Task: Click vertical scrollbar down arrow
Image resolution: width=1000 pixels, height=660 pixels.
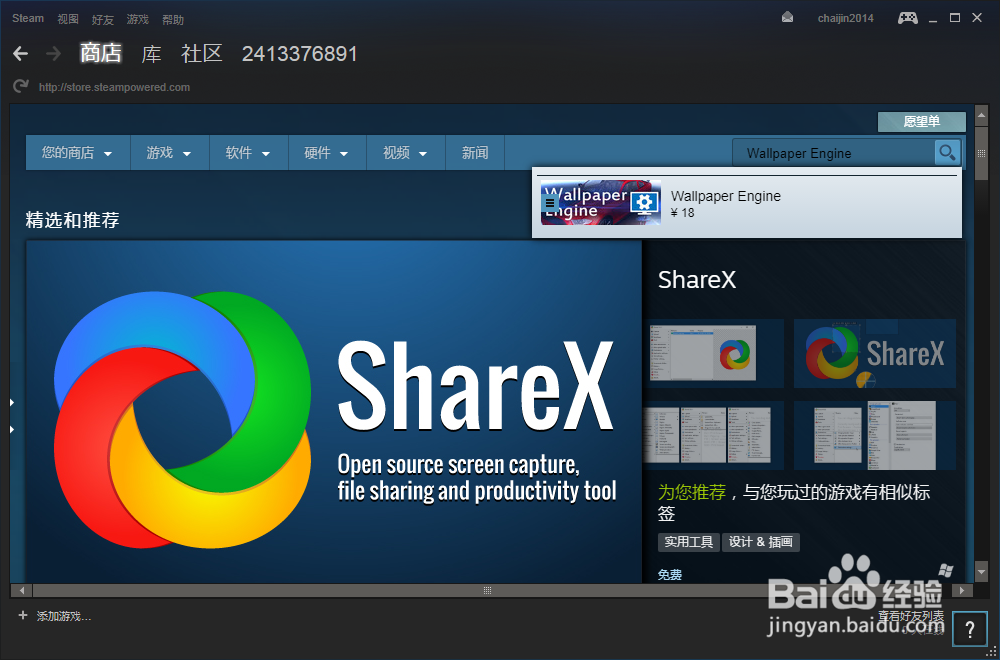Action: click(981, 572)
